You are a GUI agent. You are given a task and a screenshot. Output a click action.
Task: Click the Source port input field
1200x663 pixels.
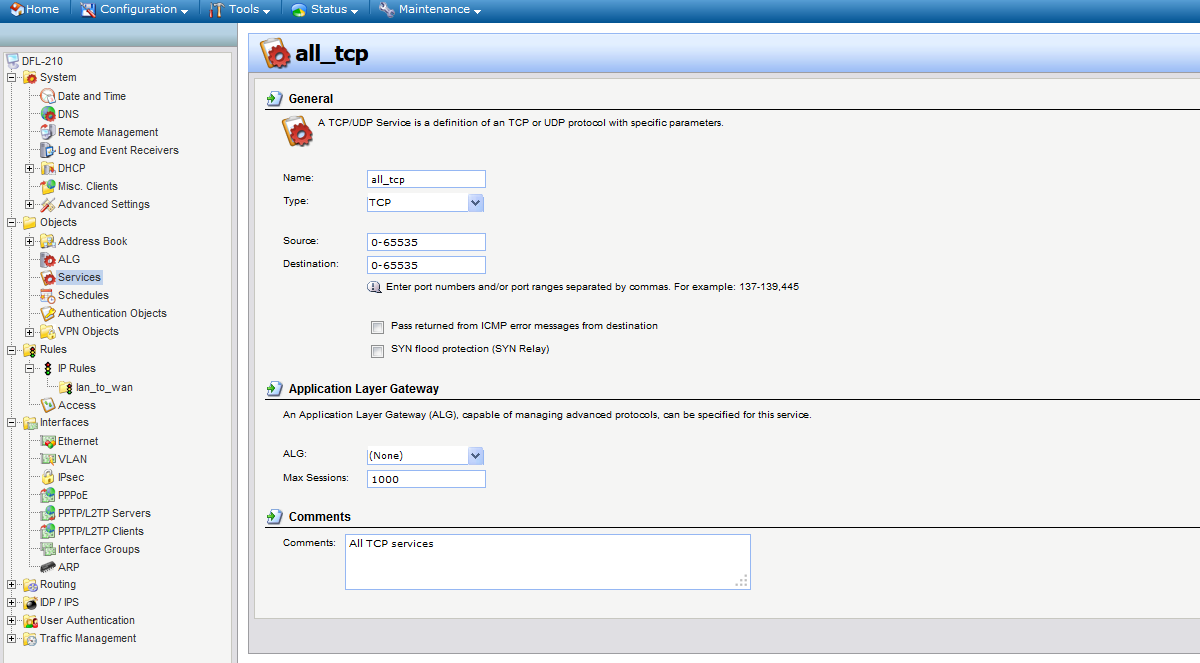(x=426, y=242)
